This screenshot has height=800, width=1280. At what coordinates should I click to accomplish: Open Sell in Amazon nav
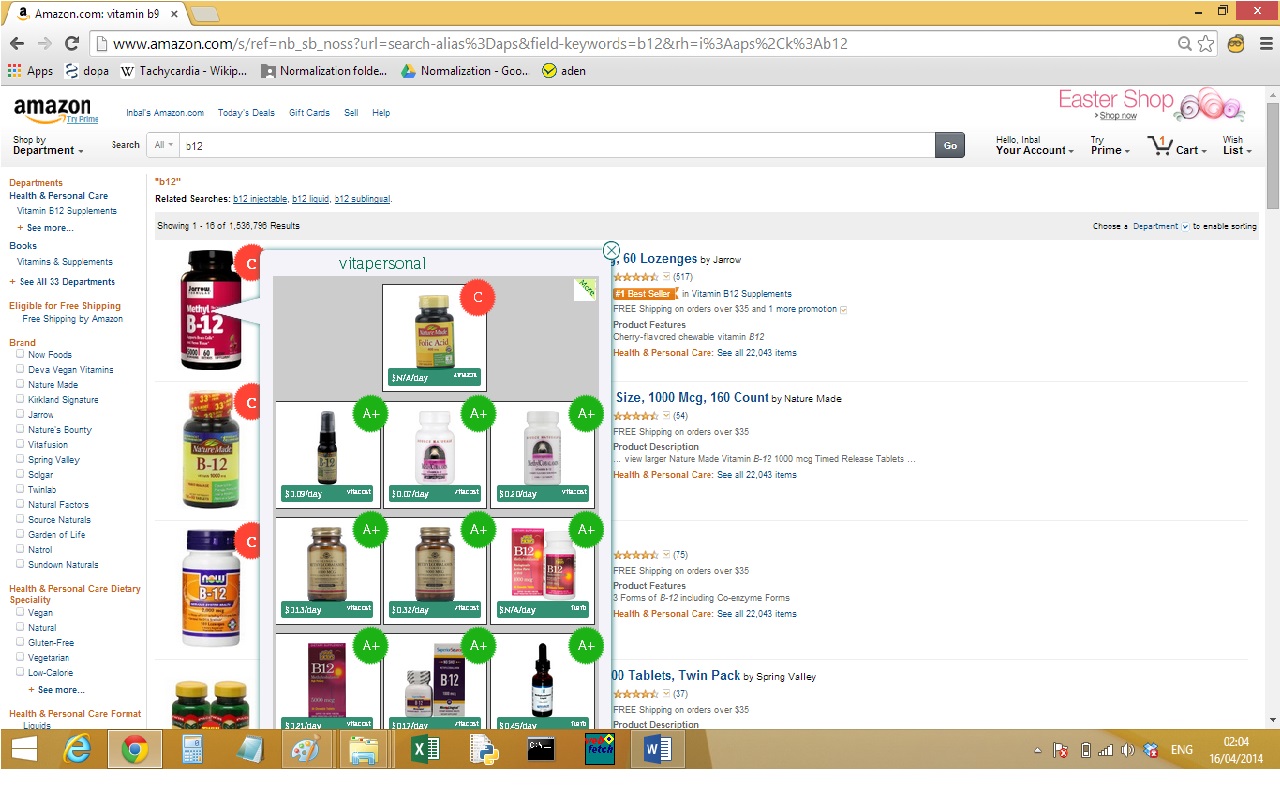tap(351, 113)
